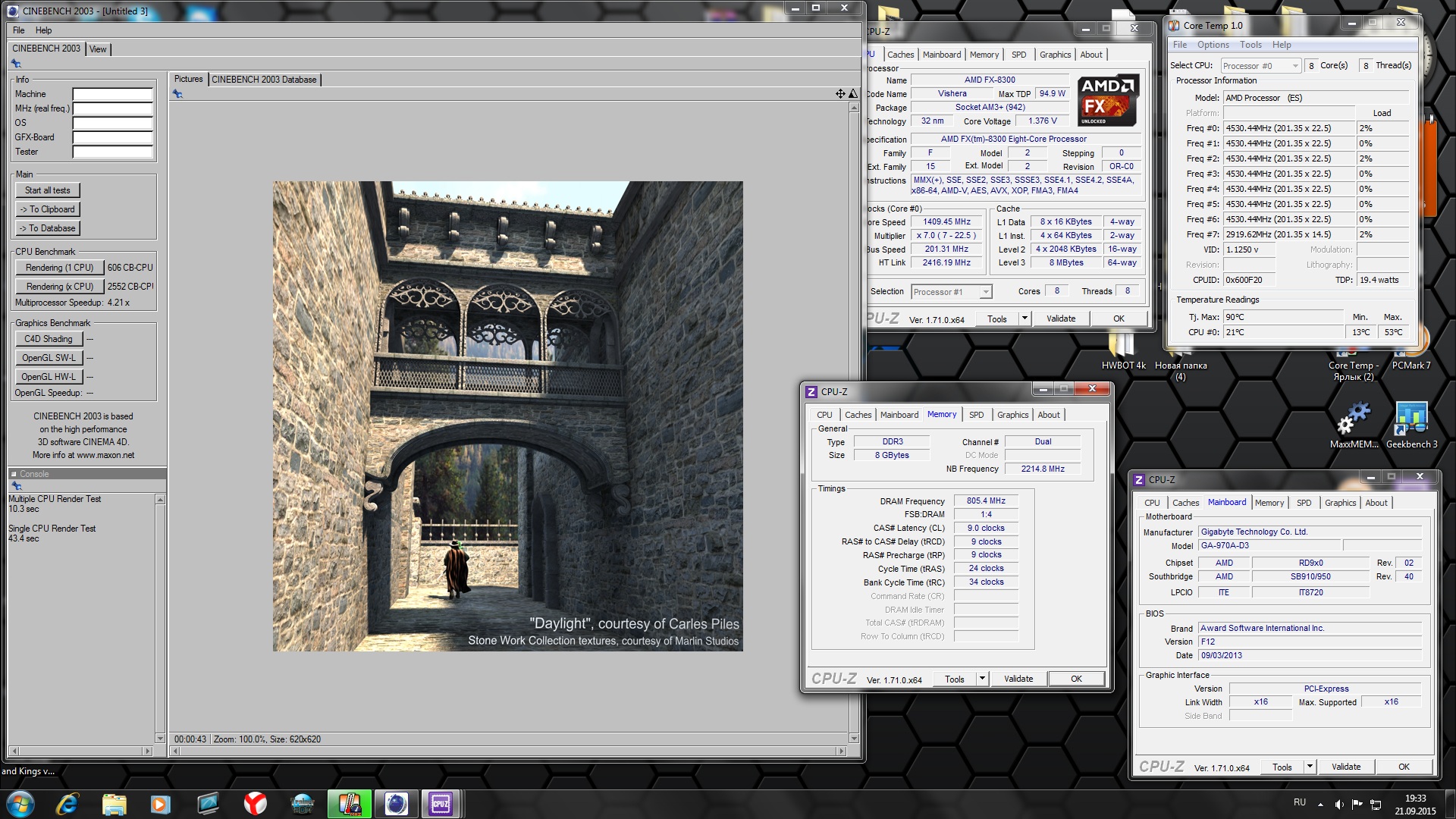Image resolution: width=1456 pixels, height=819 pixels.
Task: Open Help menu in CINEBENCH
Action: pyautogui.click(x=44, y=30)
